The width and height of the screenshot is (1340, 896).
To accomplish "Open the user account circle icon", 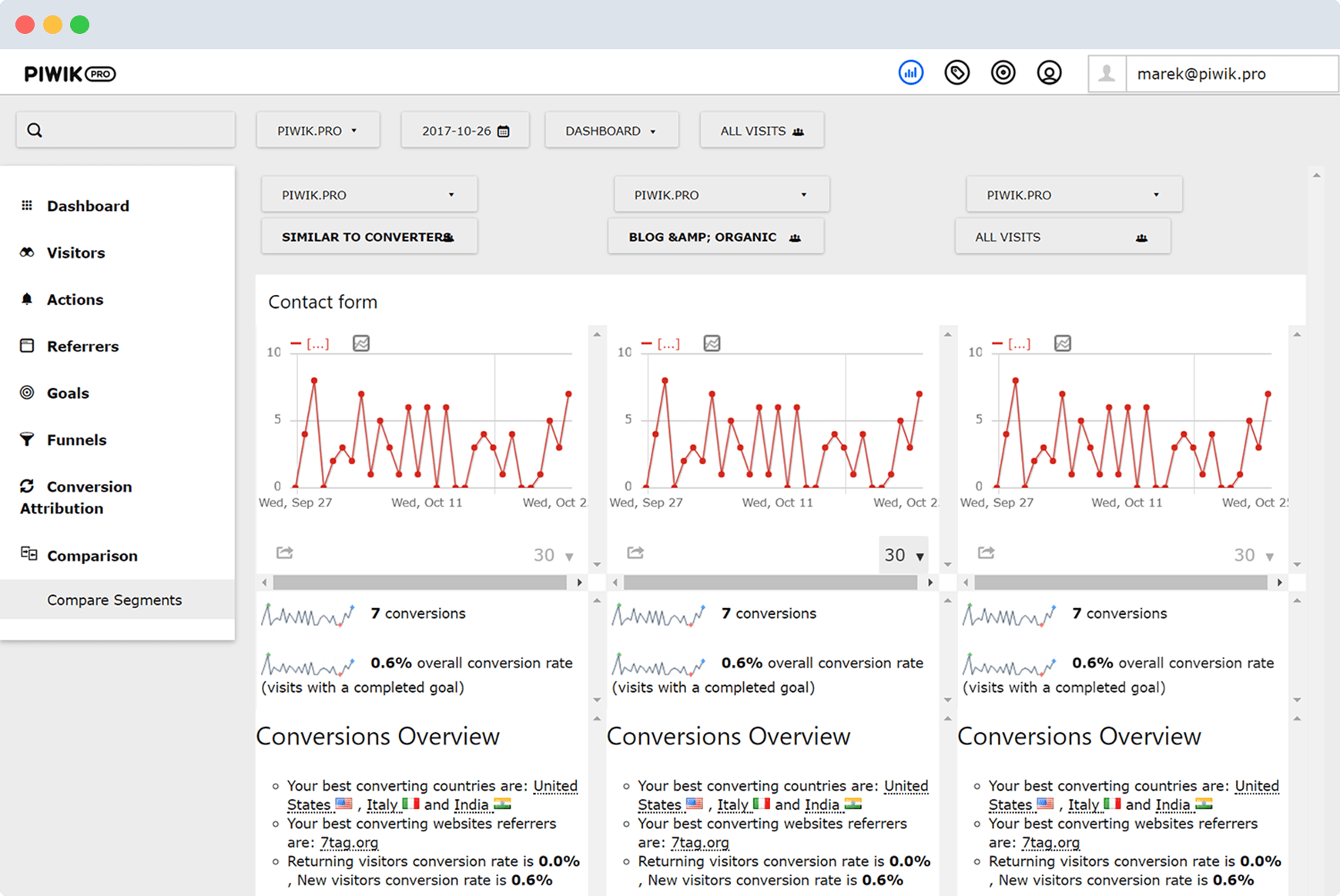I will [1049, 73].
